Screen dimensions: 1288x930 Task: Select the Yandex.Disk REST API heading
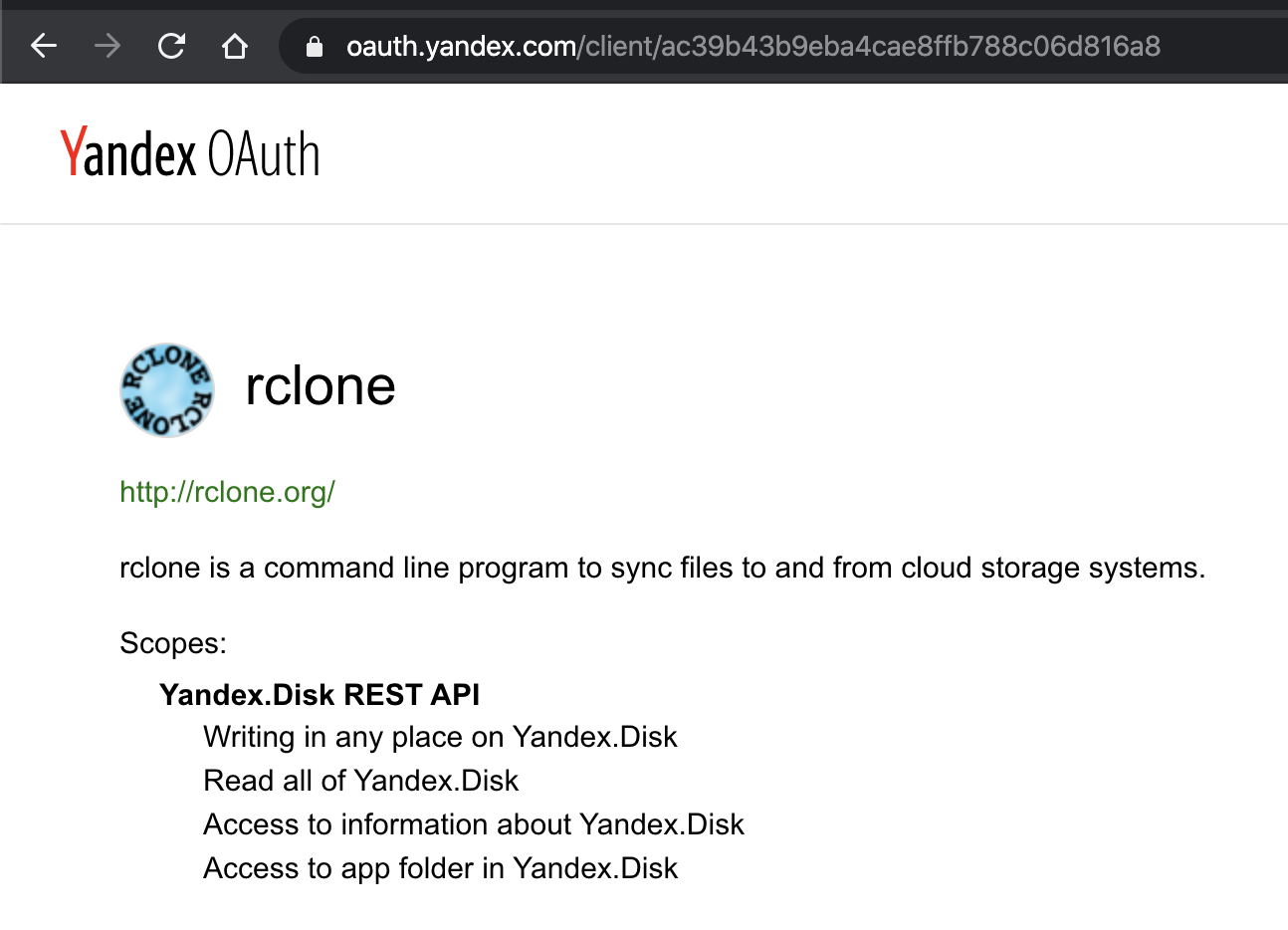pos(320,694)
